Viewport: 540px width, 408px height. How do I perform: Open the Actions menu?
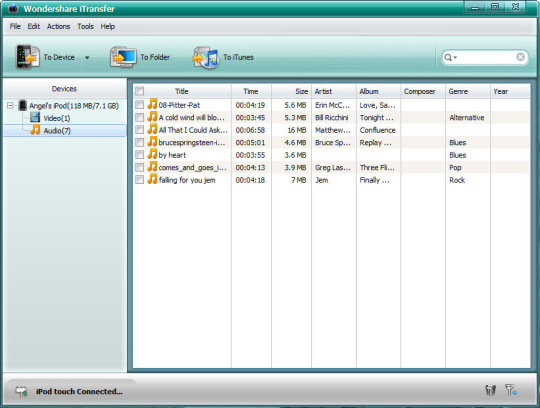click(x=58, y=27)
